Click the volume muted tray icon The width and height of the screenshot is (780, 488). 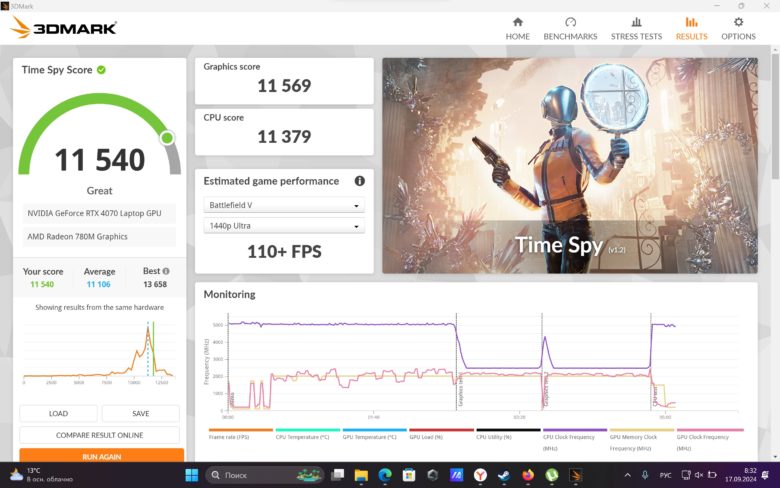pos(698,475)
